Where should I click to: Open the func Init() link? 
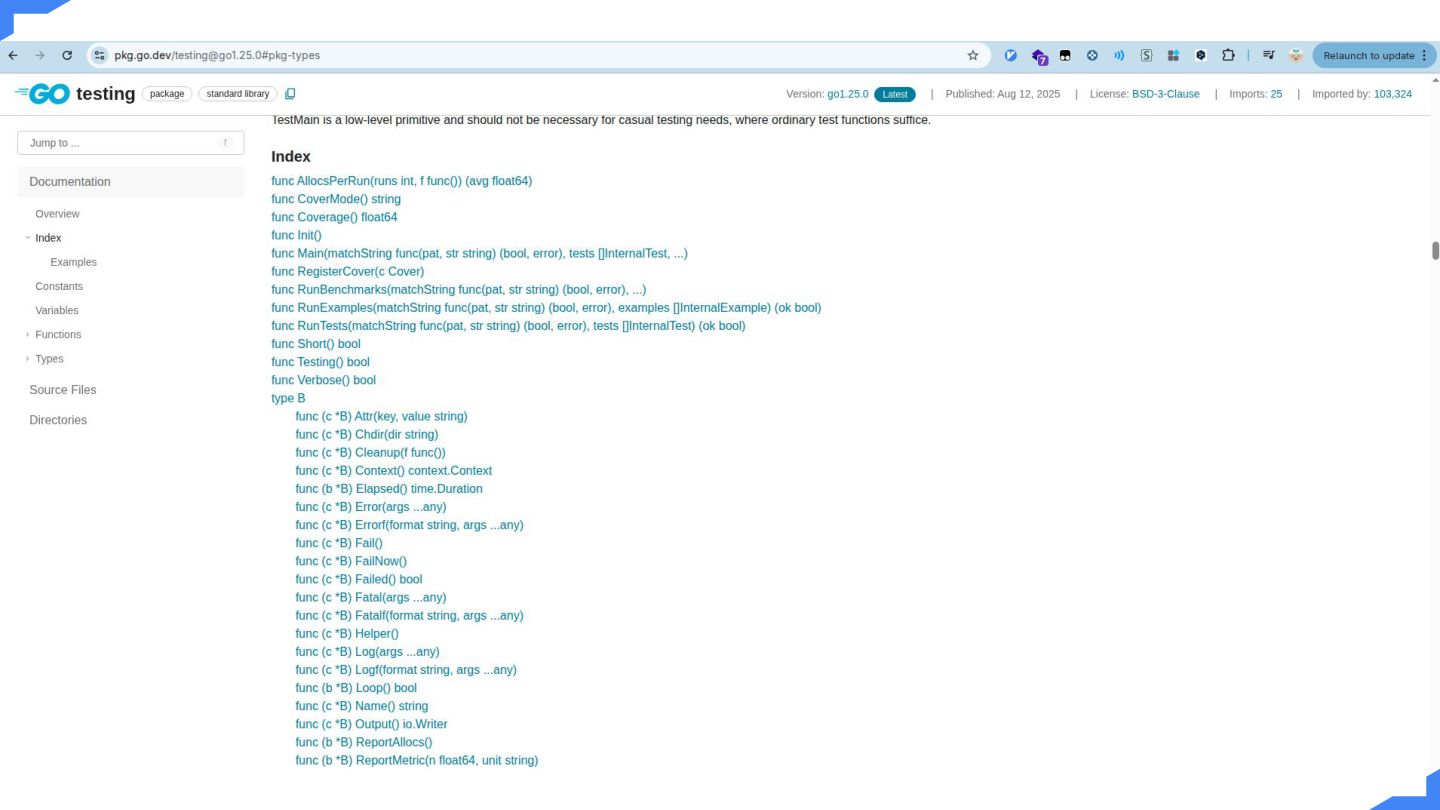coord(296,235)
